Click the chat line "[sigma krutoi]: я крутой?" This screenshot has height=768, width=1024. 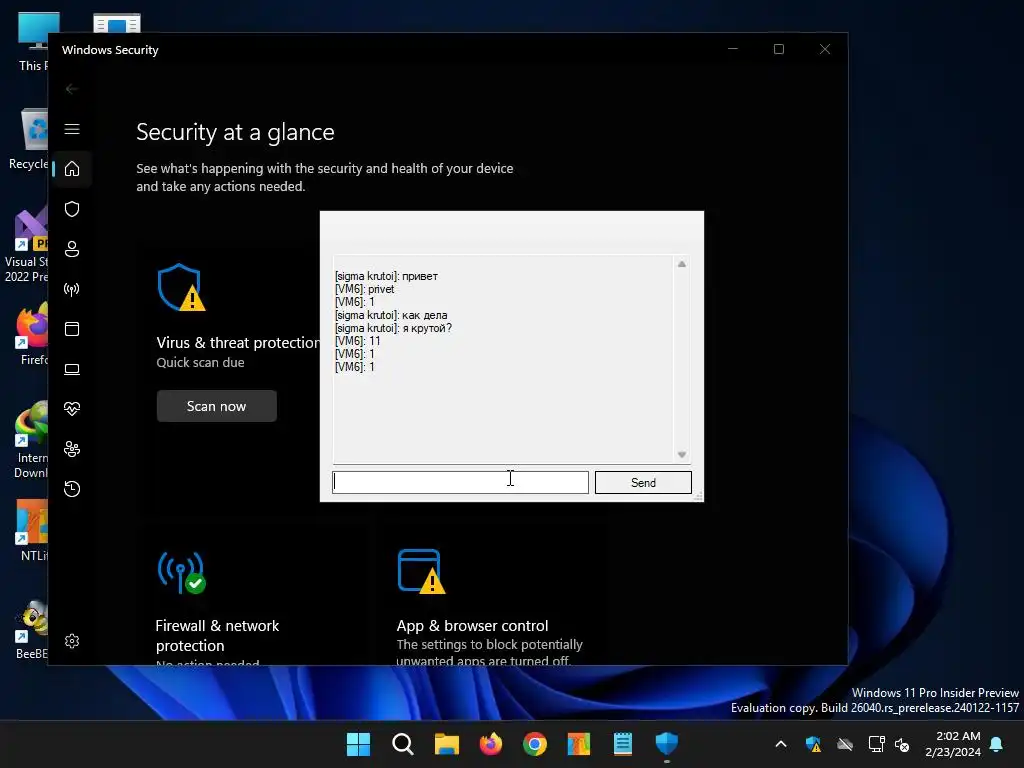(x=393, y=328)
